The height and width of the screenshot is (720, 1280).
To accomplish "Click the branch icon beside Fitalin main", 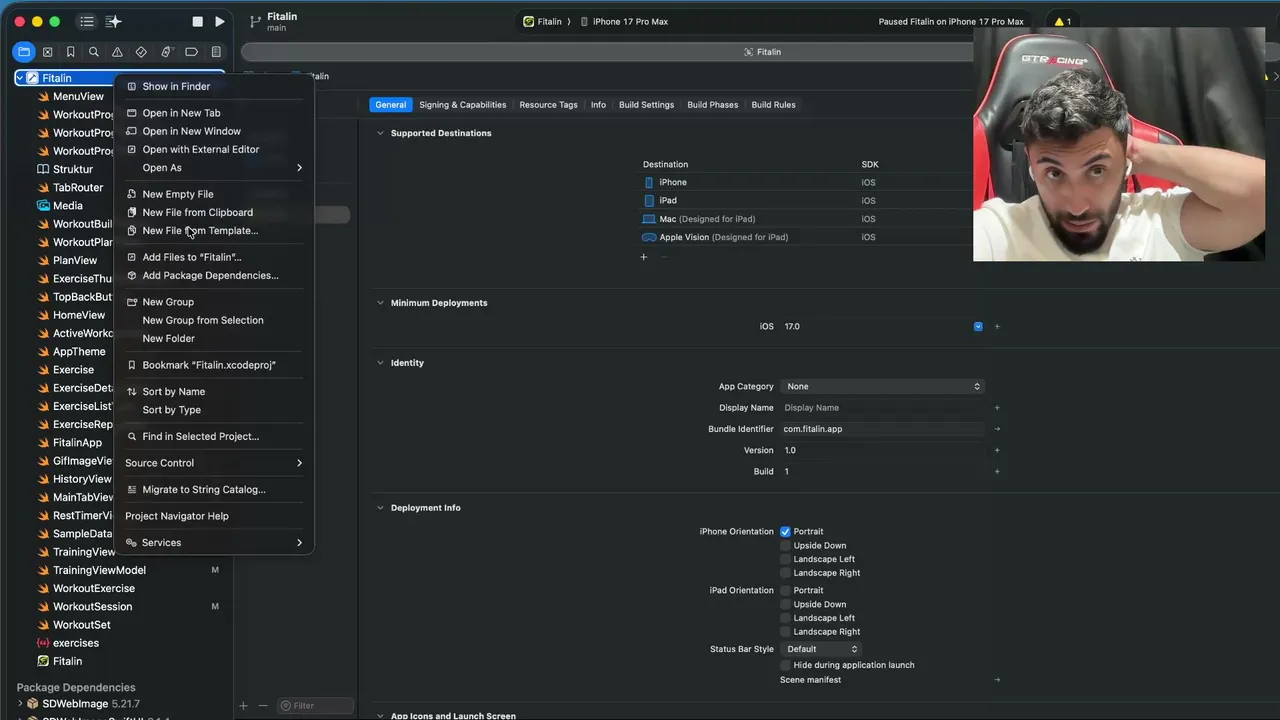I will [255, 21].
